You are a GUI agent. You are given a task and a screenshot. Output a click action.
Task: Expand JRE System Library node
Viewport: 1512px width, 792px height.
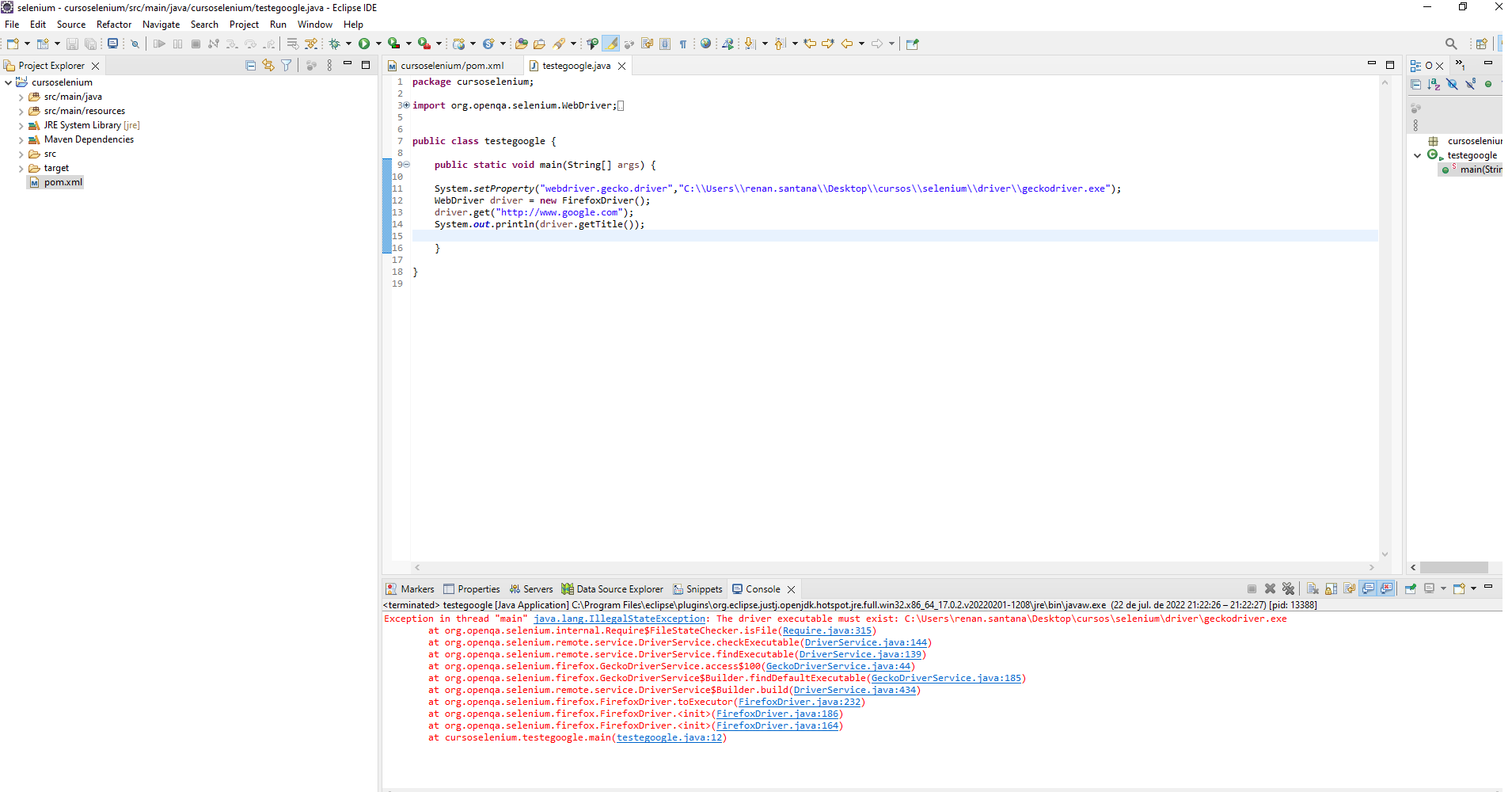(21, 126)
